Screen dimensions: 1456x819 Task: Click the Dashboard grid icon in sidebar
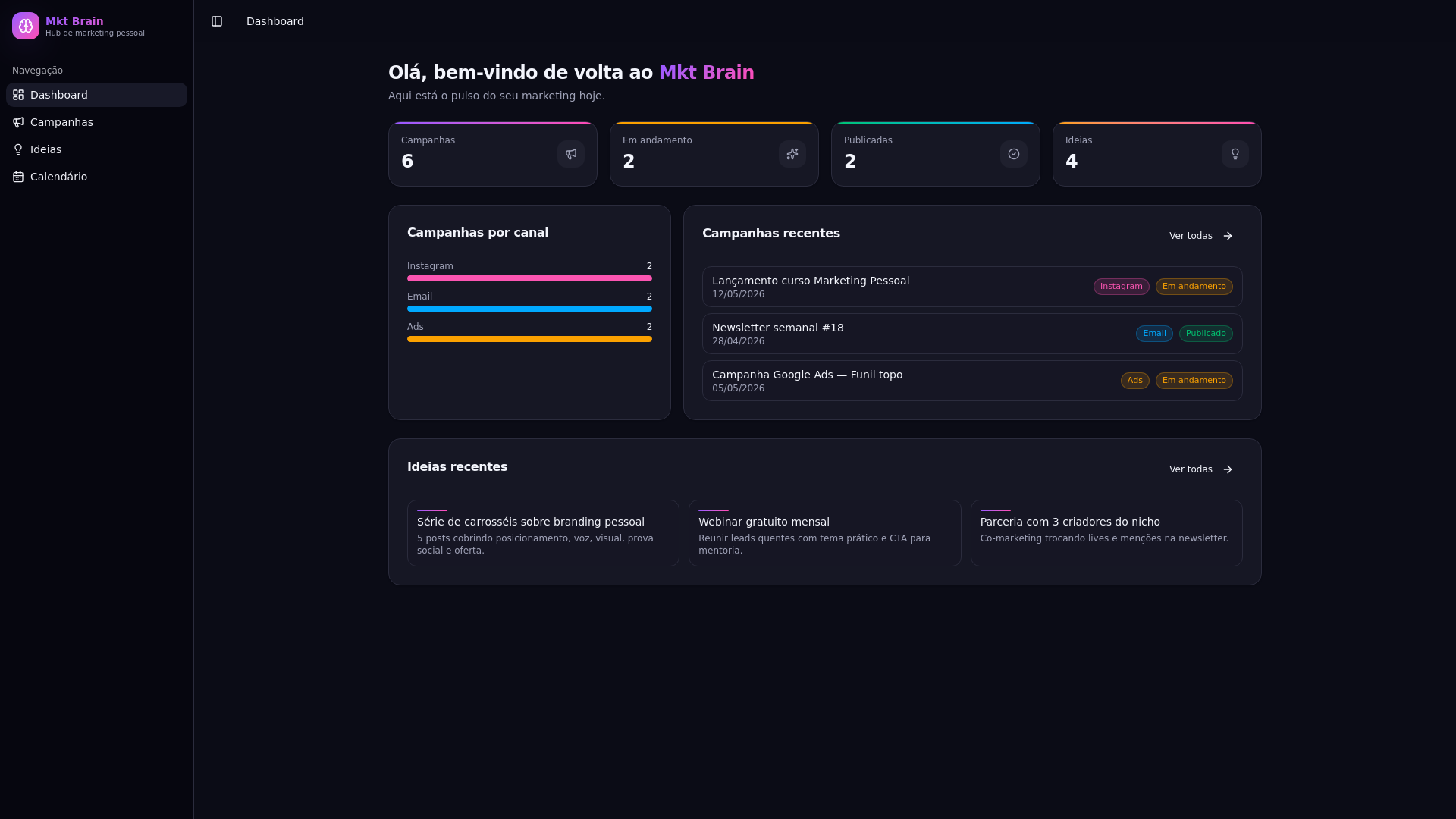18,95
